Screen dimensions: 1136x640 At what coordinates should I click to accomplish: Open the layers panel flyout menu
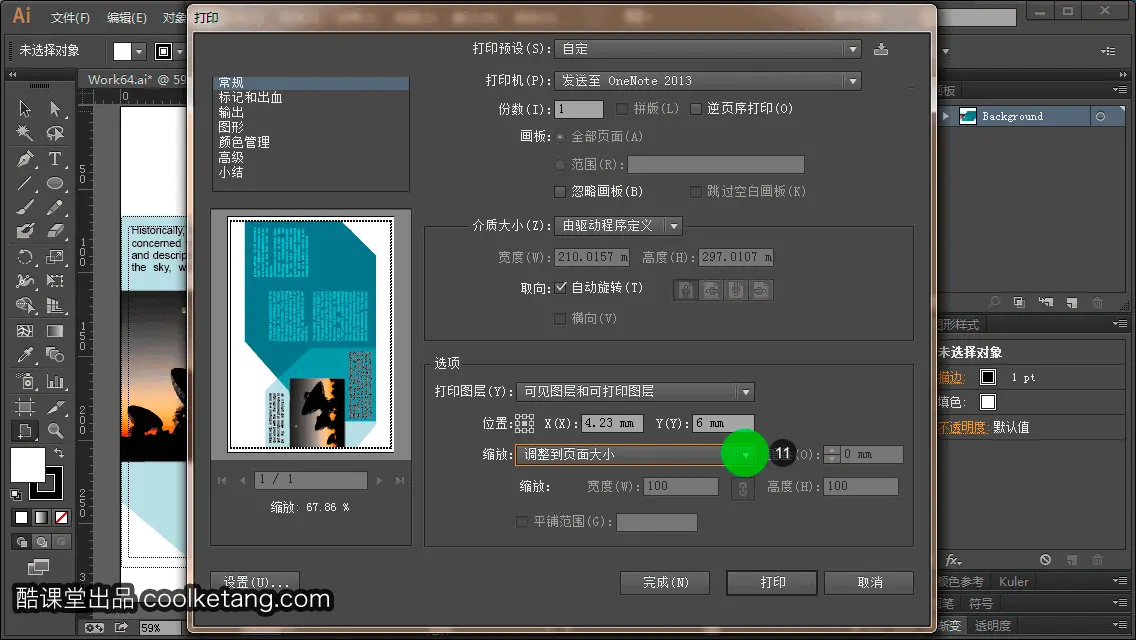[x=1120, y=90]
